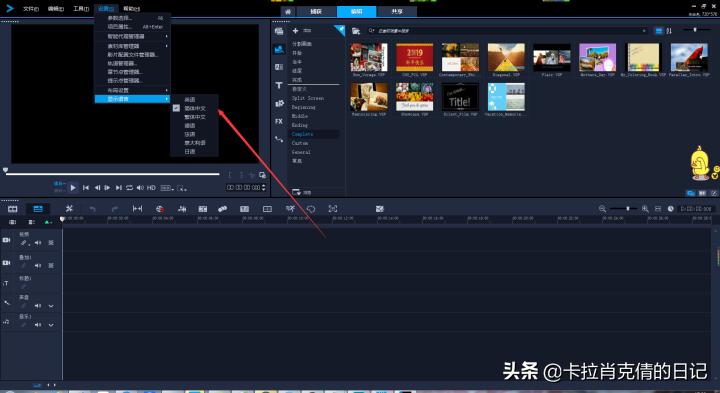This screenshot has height=393, width=720.
Task: Open the preview aspect ratio dropdown
Action: (x=167, y=188)
